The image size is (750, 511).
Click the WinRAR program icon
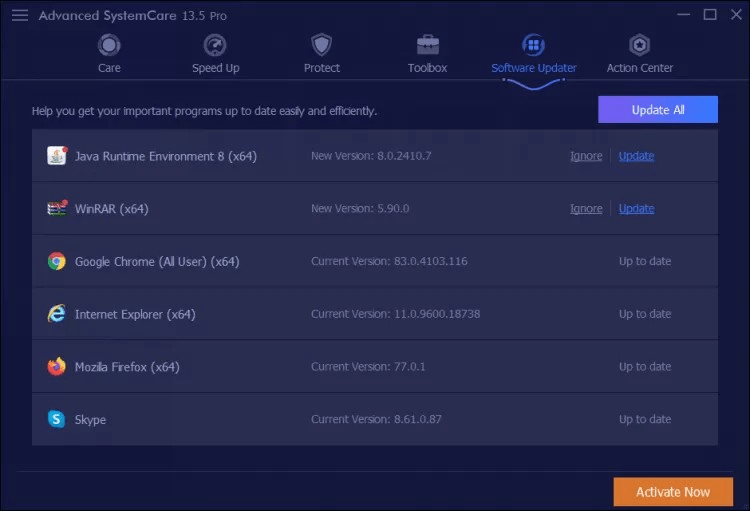click(57, 209)
